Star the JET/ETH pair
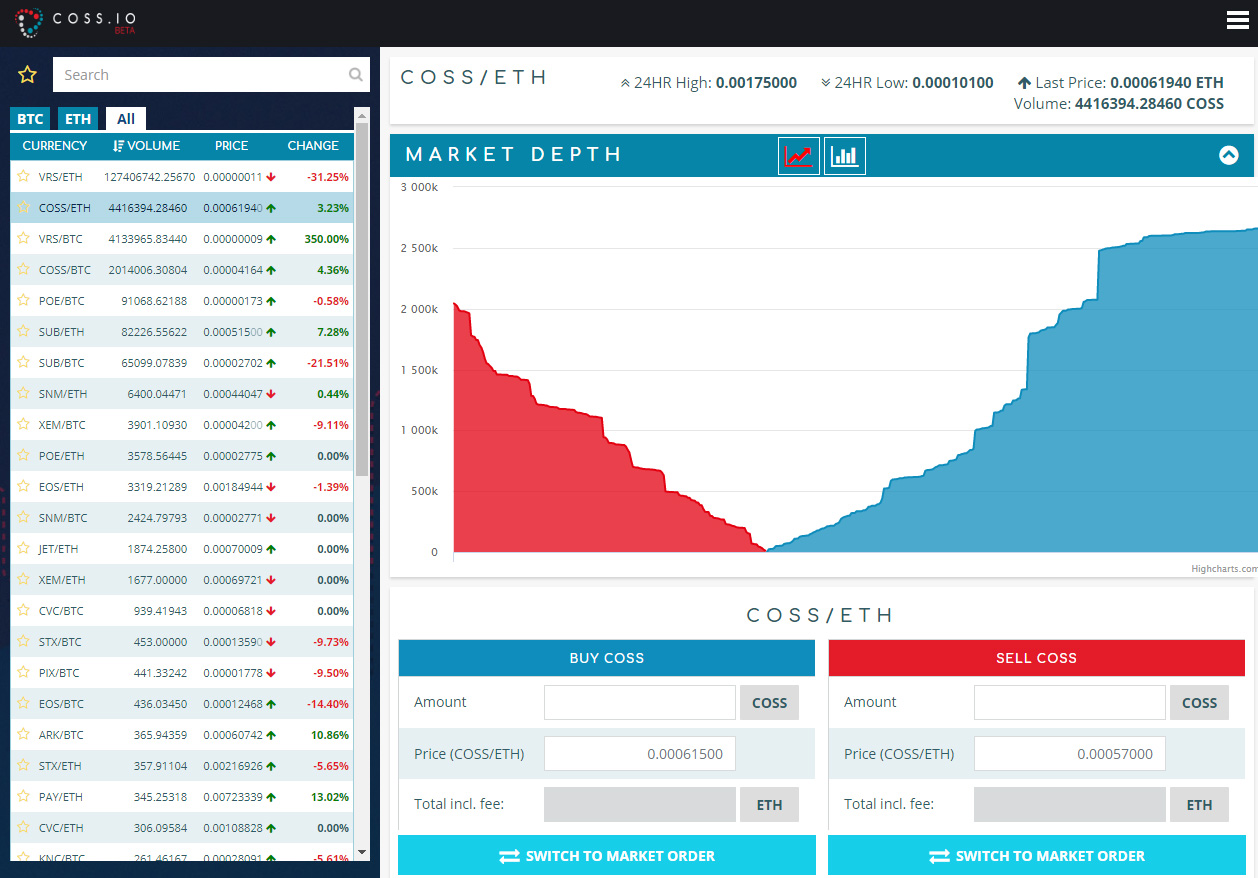 24,549
